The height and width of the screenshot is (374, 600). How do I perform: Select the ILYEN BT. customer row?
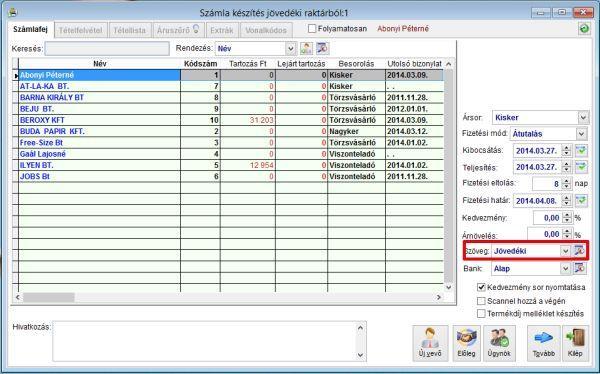click(x=231, y=165)
